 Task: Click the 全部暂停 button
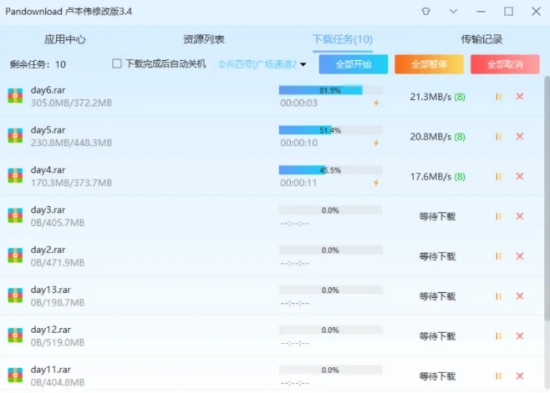(429, 64)
